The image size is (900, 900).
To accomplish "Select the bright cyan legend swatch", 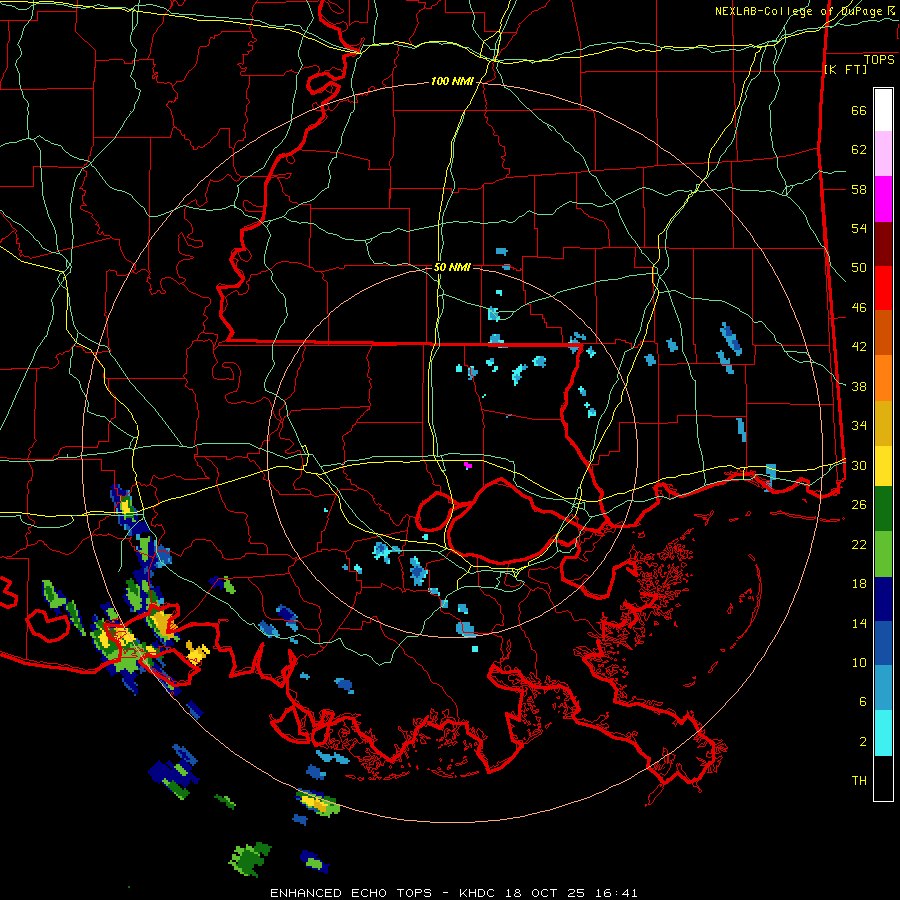I will click(x=883, y=734).
